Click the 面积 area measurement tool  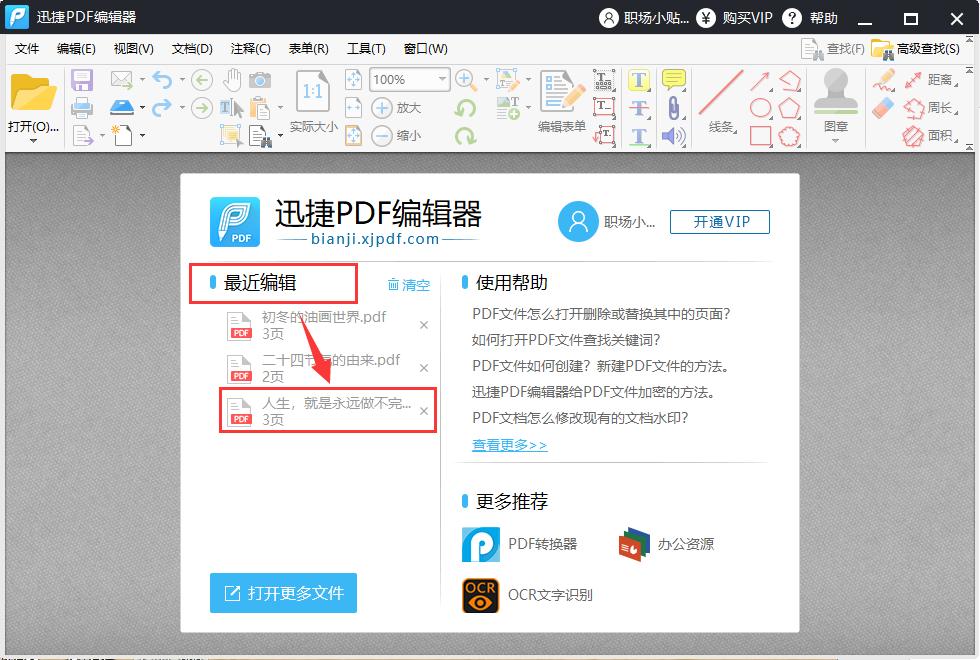tap(940, 134)
